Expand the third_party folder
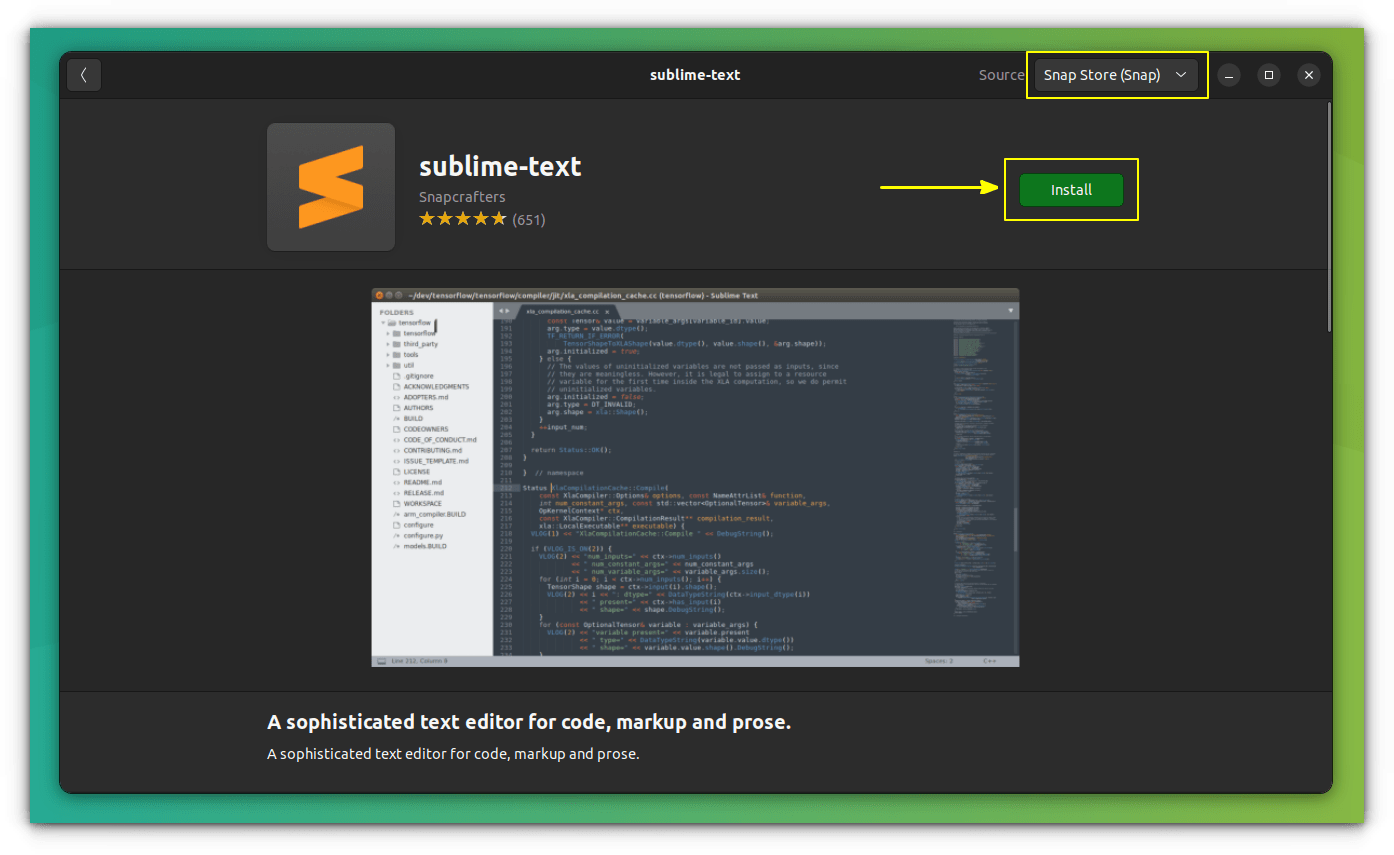Image resolution: width=1394 pixels, height=855 pixels. click(387, 344)
